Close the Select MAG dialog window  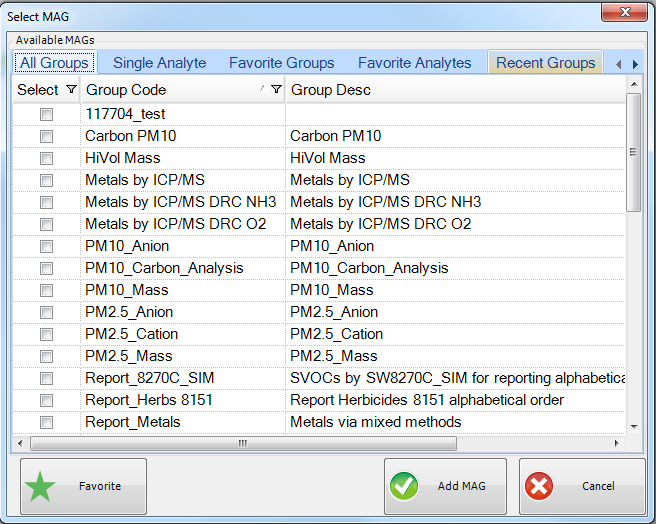tap(626, 12)
